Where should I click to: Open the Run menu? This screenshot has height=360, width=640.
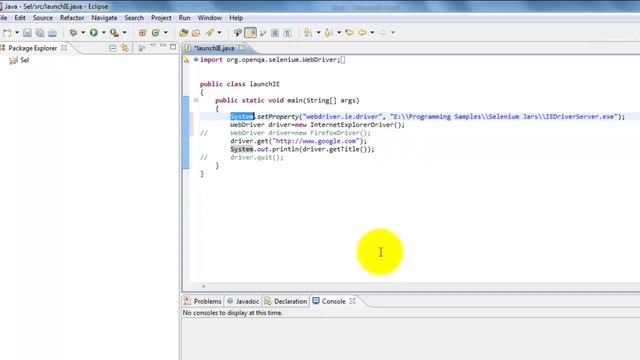pyautogui.click(x=184, y=18)
